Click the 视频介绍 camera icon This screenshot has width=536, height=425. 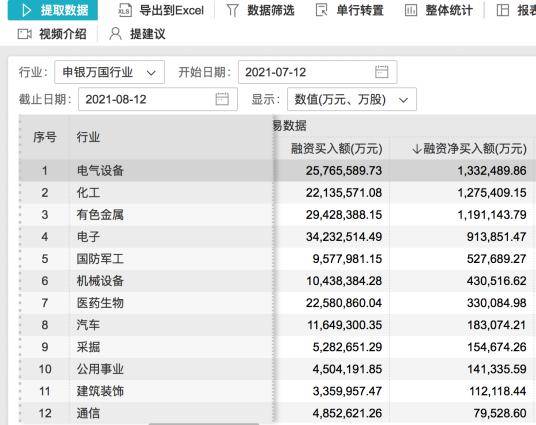point(25,34)
